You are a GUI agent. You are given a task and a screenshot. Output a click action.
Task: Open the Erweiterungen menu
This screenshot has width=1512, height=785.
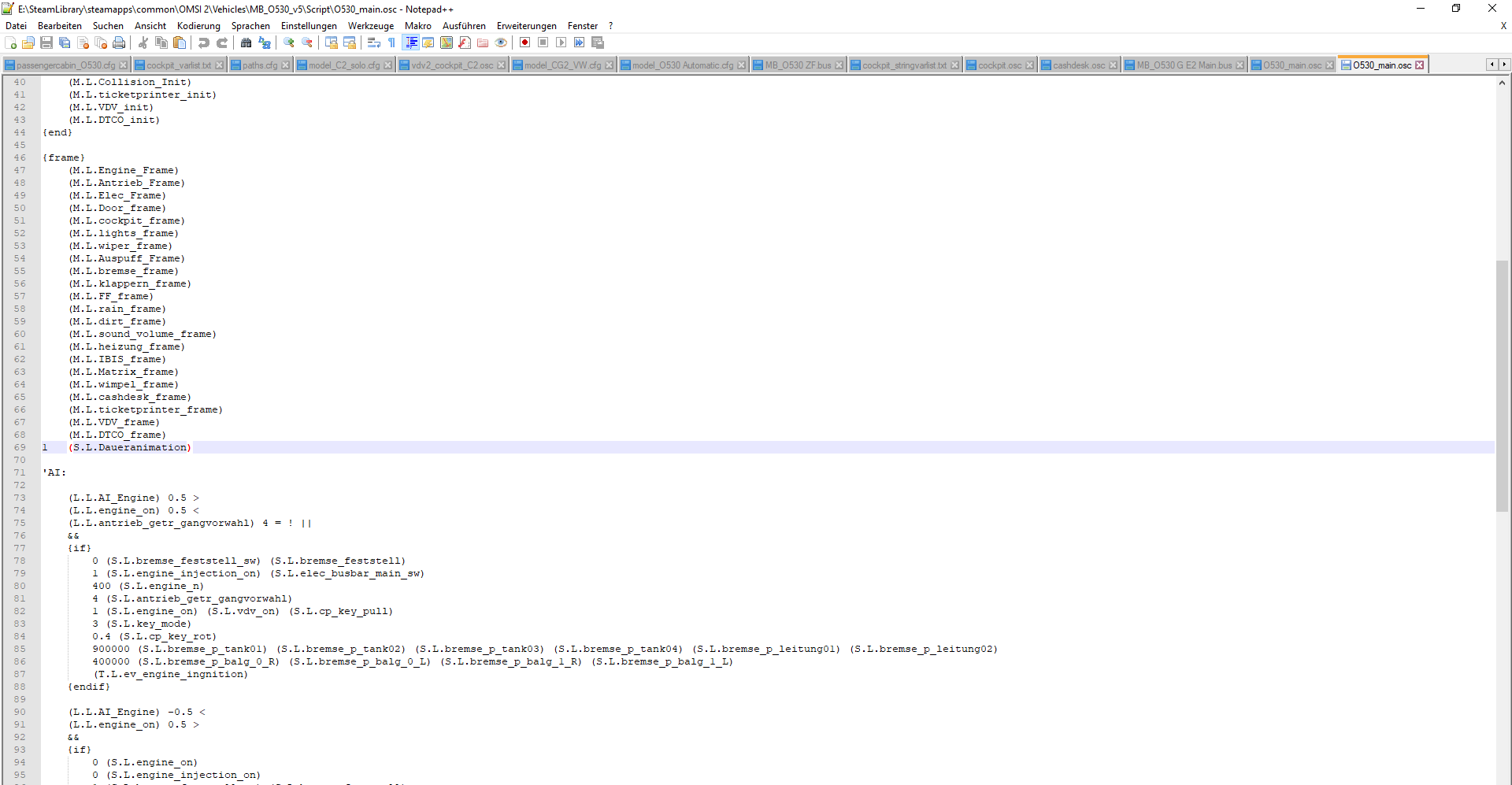coord(526,26)
